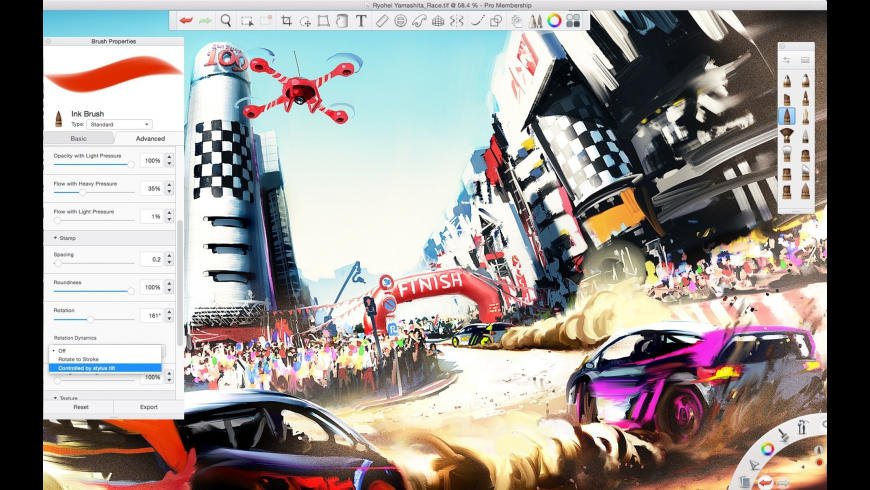The image size is (870, 490).
Task: Select the white bristle round brush
Action: click(x=786, y=154)
